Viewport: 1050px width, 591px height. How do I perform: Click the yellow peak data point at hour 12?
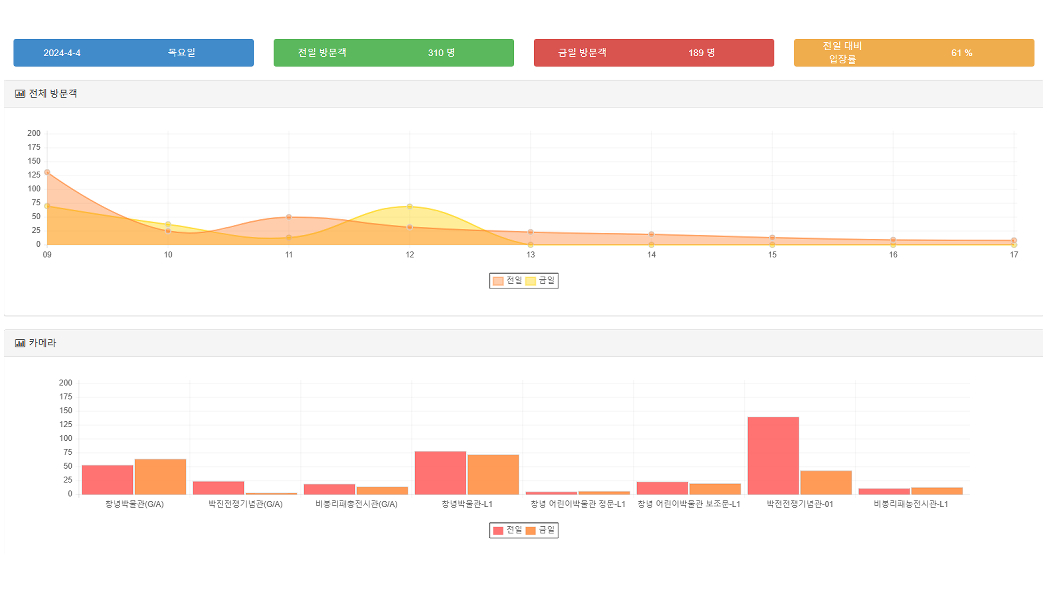tap(409, 206)
